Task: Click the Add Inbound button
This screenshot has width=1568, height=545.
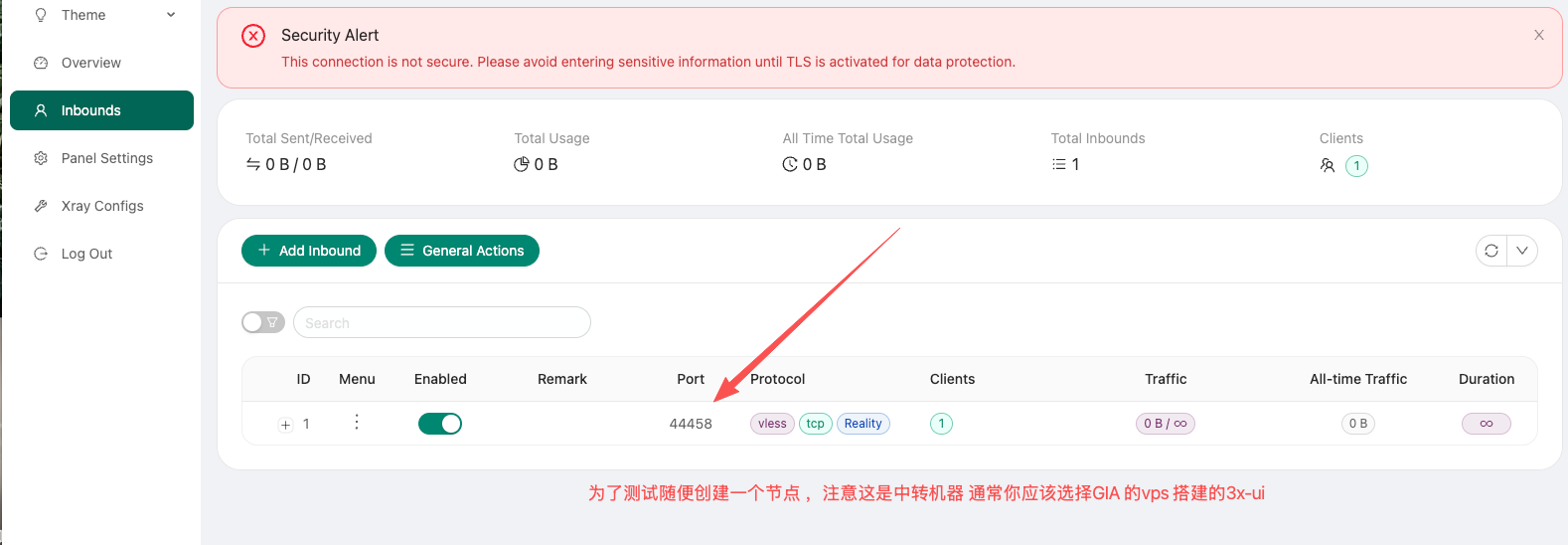Action: click(x=309, y=251)
